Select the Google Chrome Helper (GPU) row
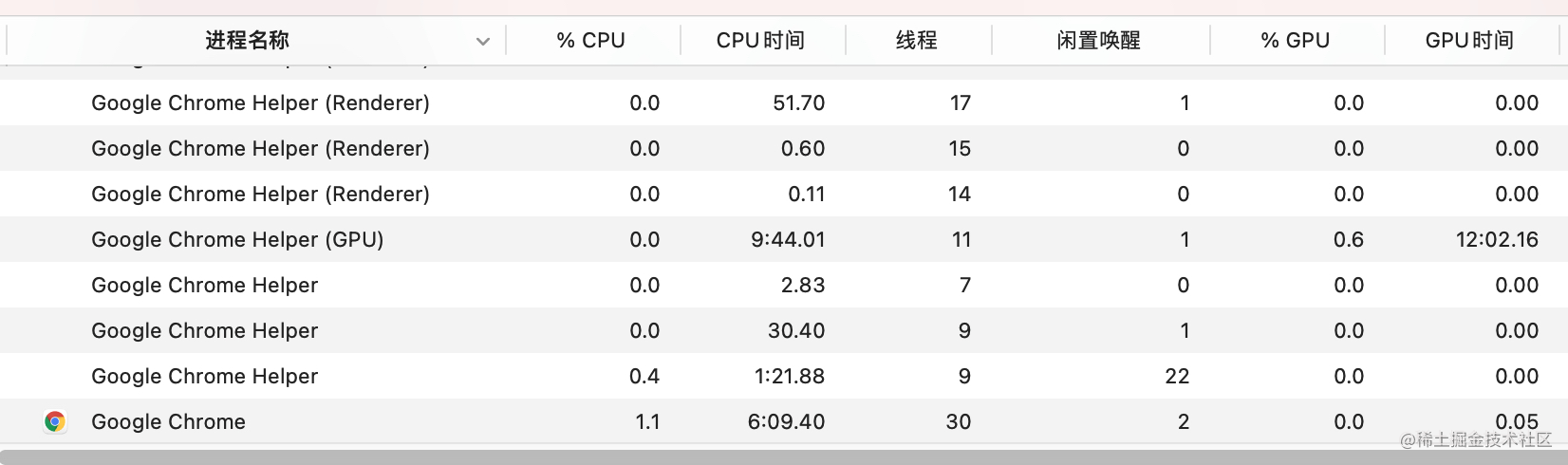 784,239
